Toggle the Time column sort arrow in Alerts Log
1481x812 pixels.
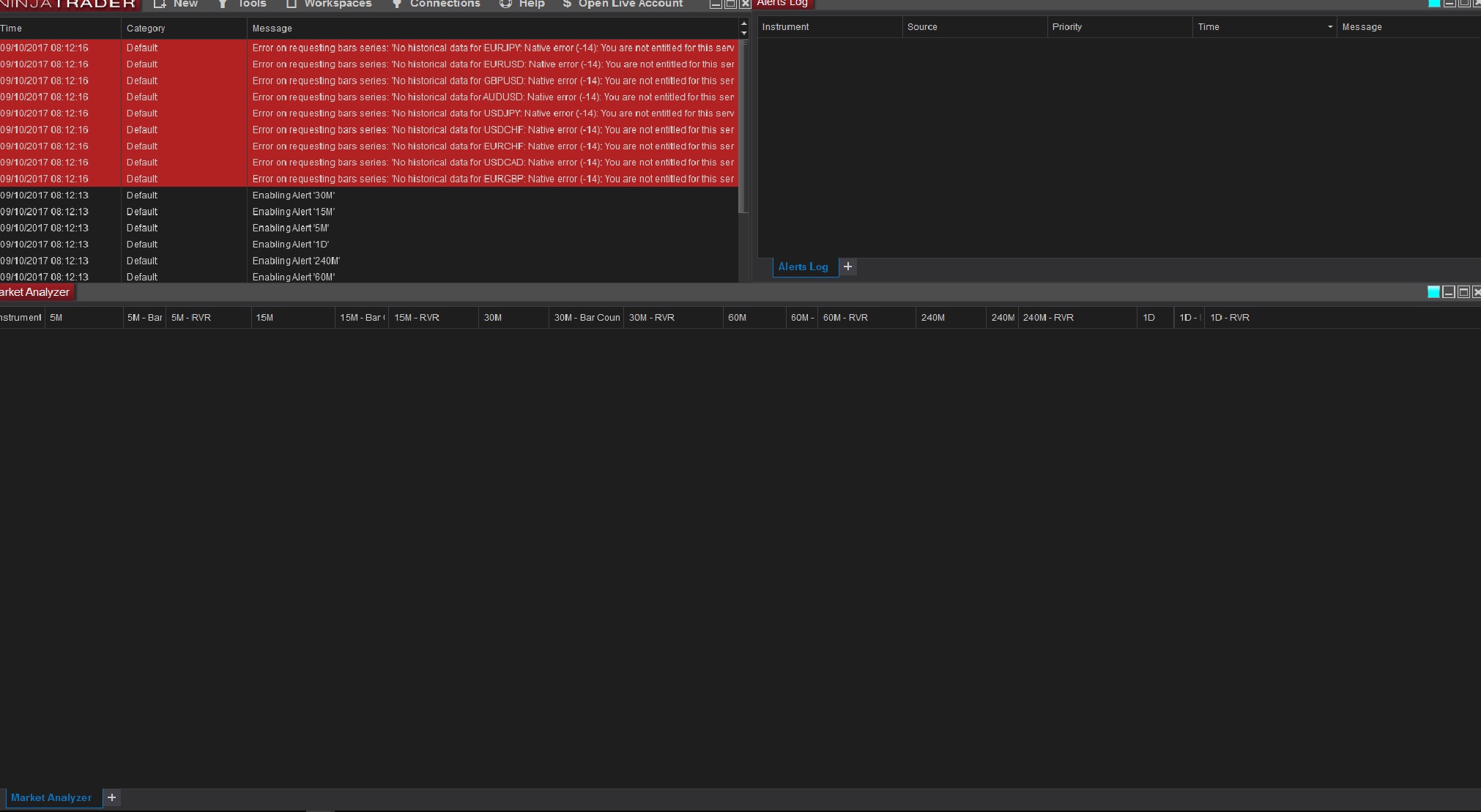tap(1329, 27)
